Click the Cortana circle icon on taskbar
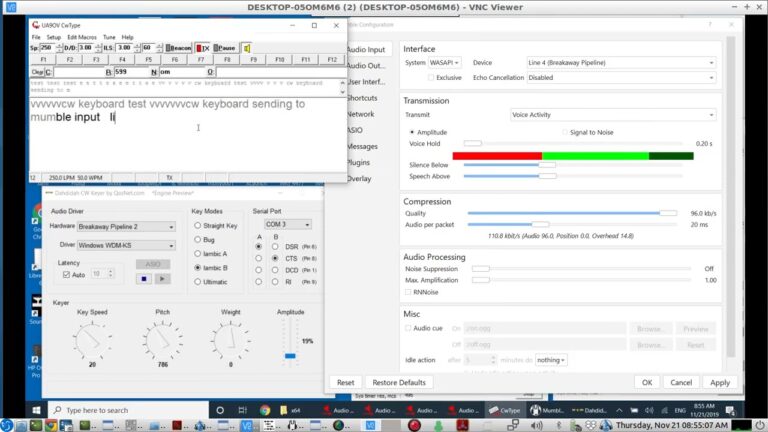768x432 pixels. point(220,410)
